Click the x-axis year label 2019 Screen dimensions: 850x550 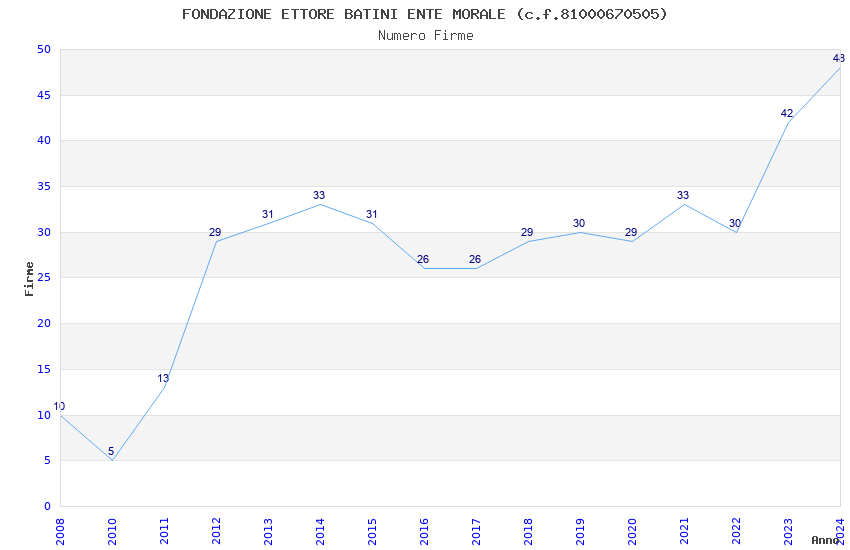580,531
